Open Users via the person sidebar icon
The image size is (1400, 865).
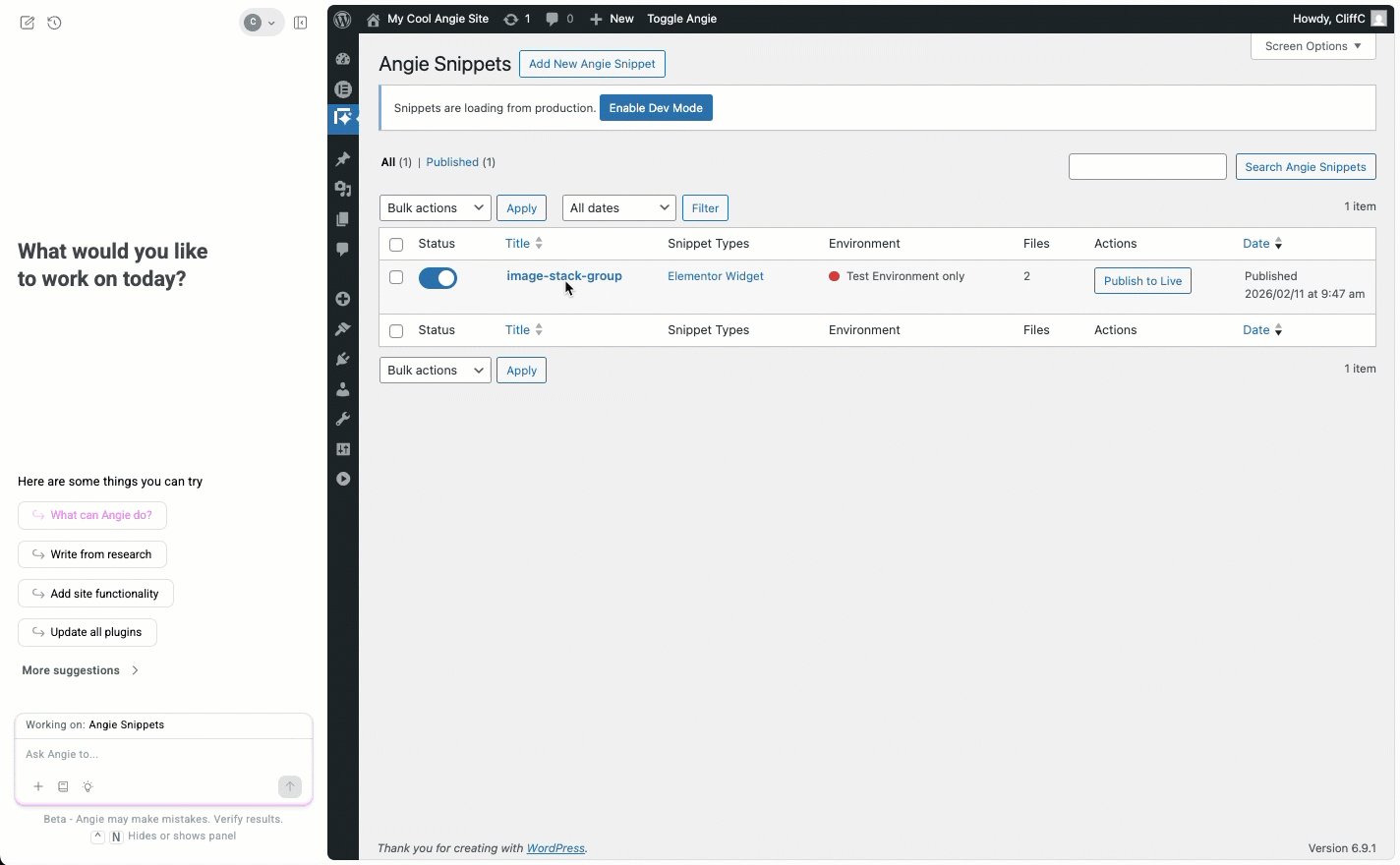click(x=343, y=388)
